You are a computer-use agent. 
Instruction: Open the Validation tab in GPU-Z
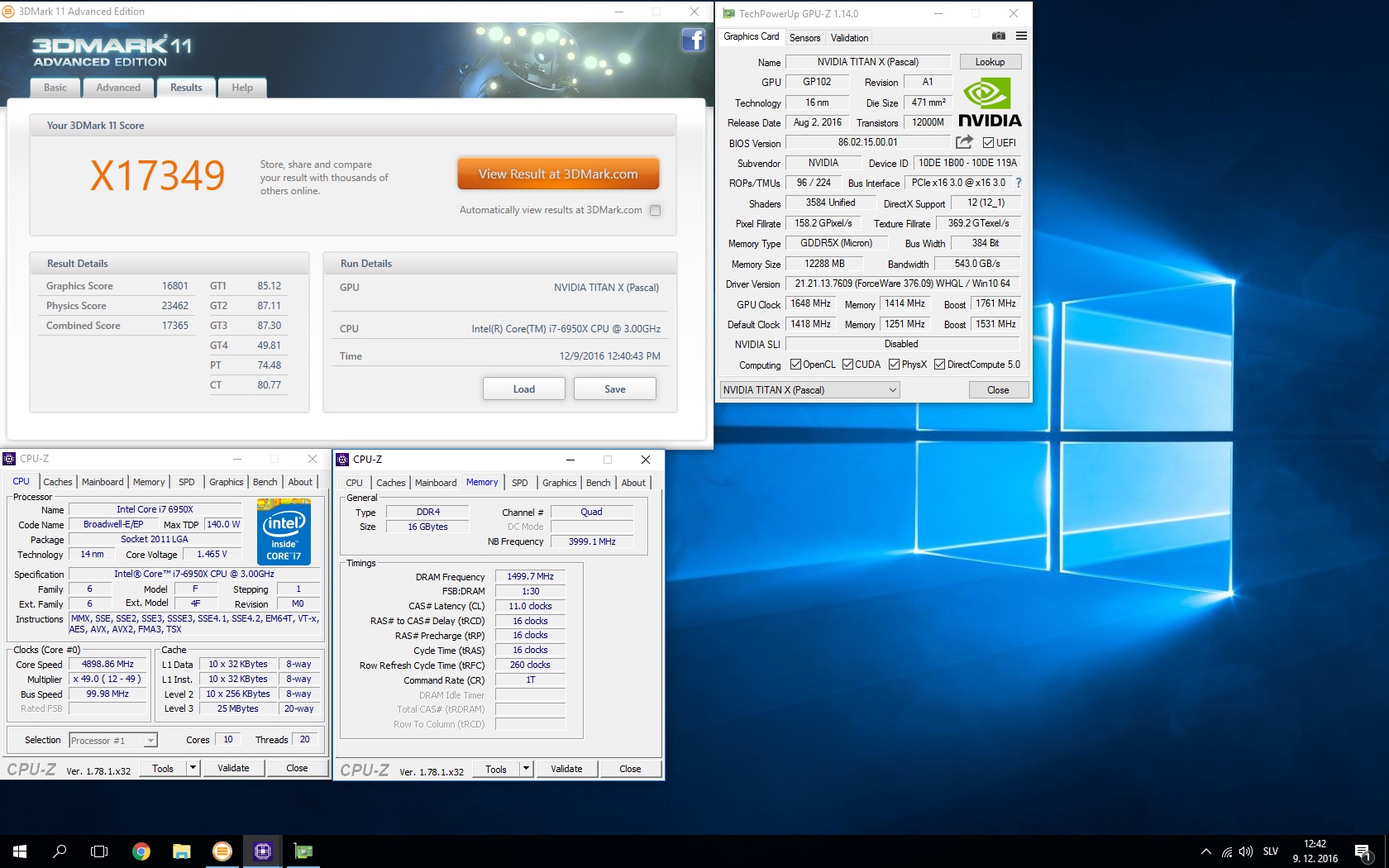[x=849, y=38]
